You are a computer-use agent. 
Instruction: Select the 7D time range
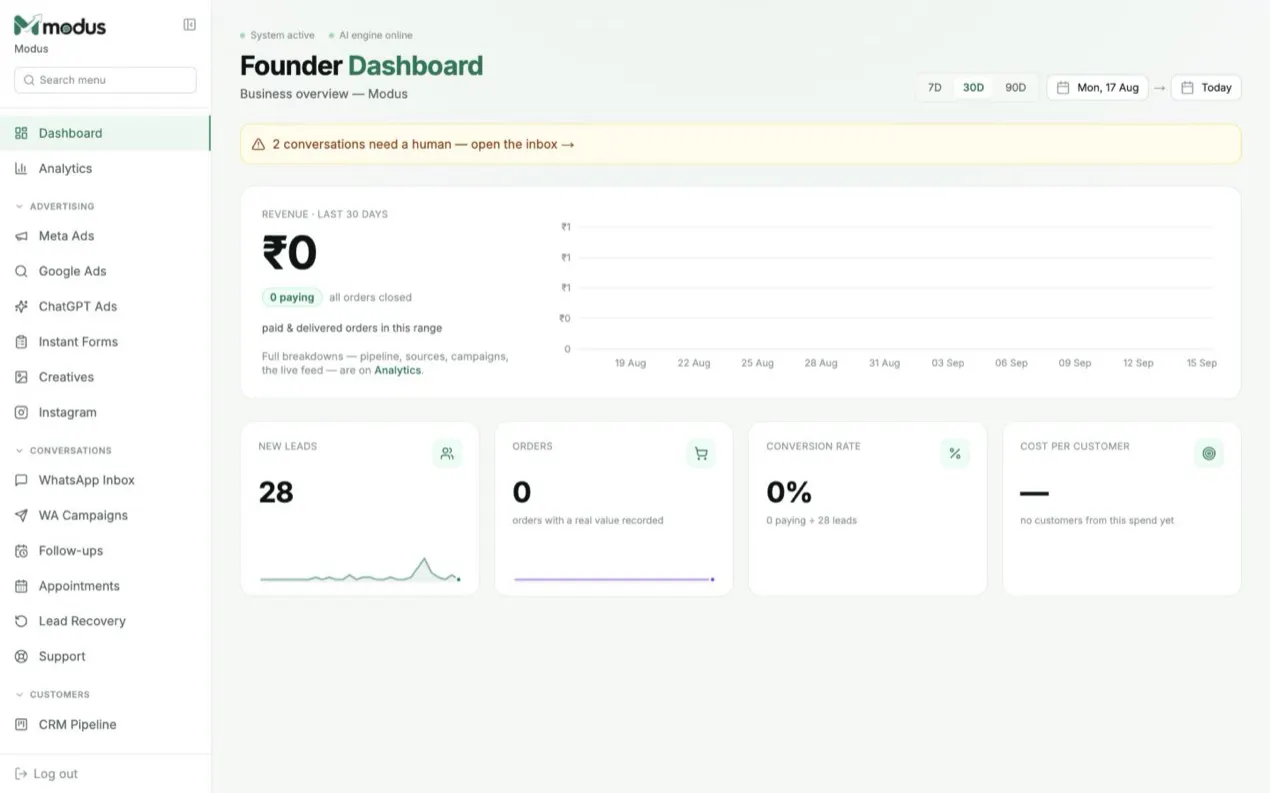point(935,88)
